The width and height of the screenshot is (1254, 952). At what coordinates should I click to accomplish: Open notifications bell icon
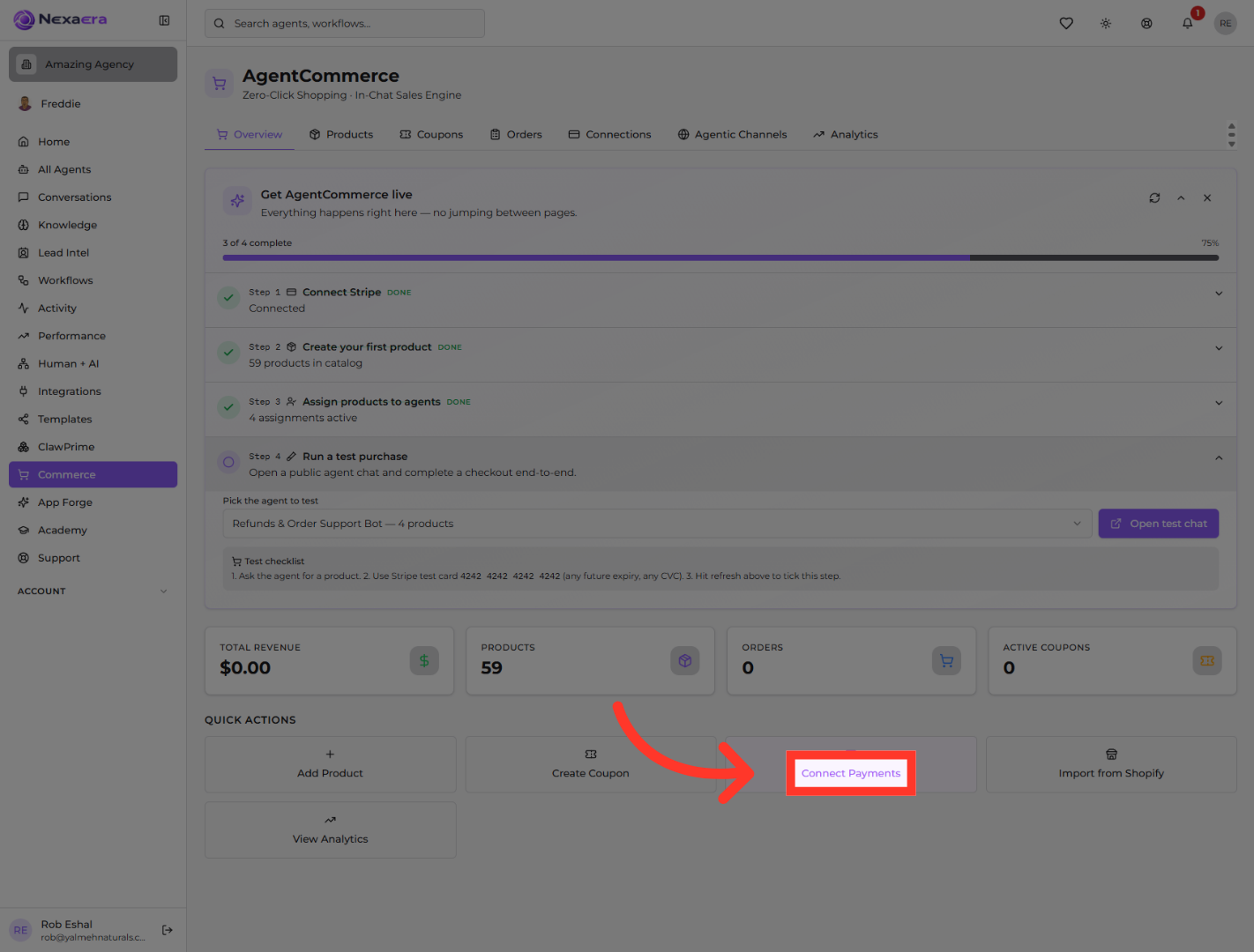1188,24
